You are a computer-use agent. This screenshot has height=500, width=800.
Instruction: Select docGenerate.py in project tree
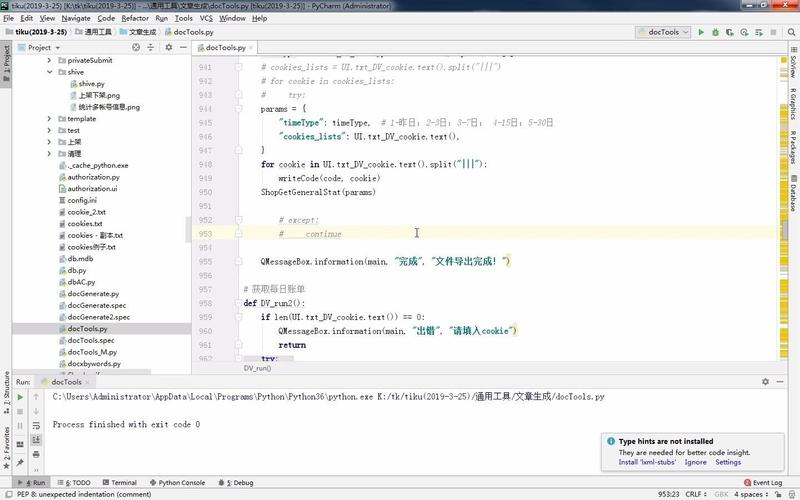pyautogui.click(x=93, y=294)
